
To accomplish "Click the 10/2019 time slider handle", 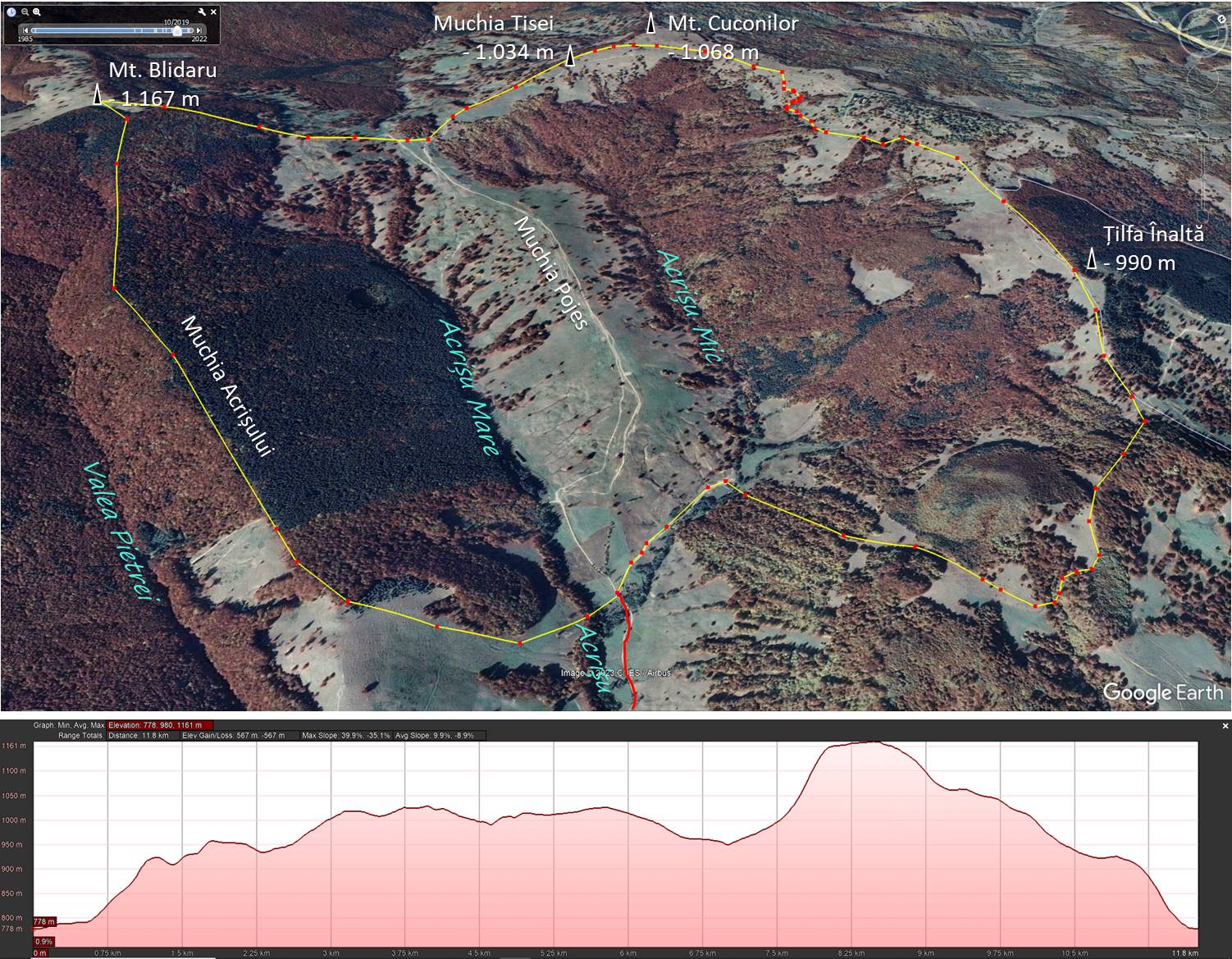I will (176, 31).
